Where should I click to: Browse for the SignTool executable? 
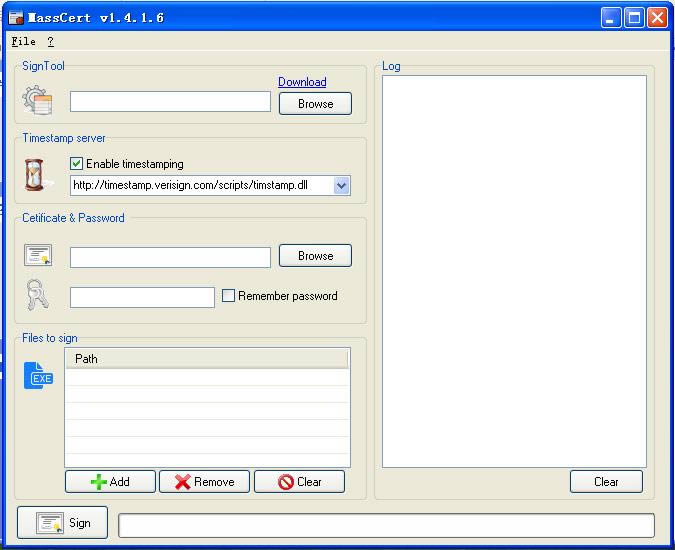pyautogui.click(x=315, y=103)
